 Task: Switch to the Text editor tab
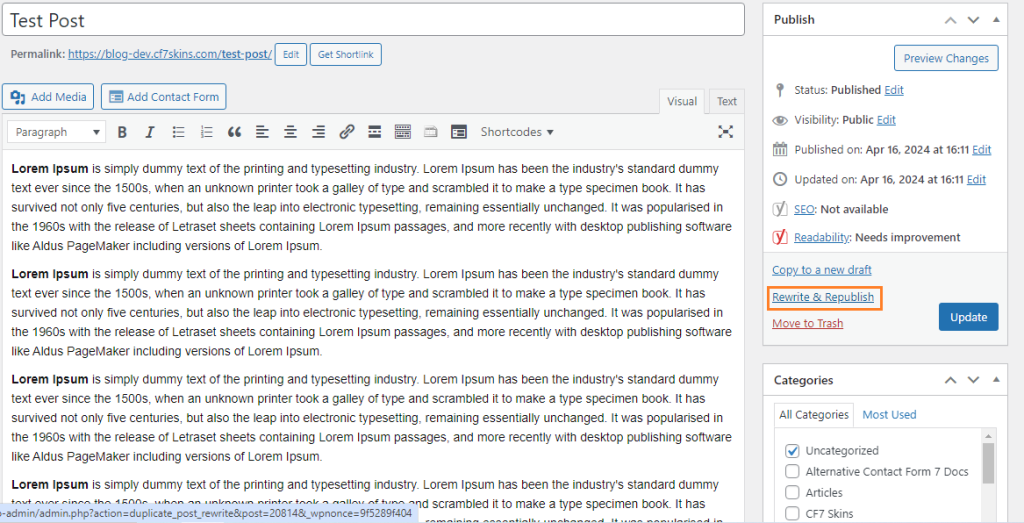(x=727, y=101)
